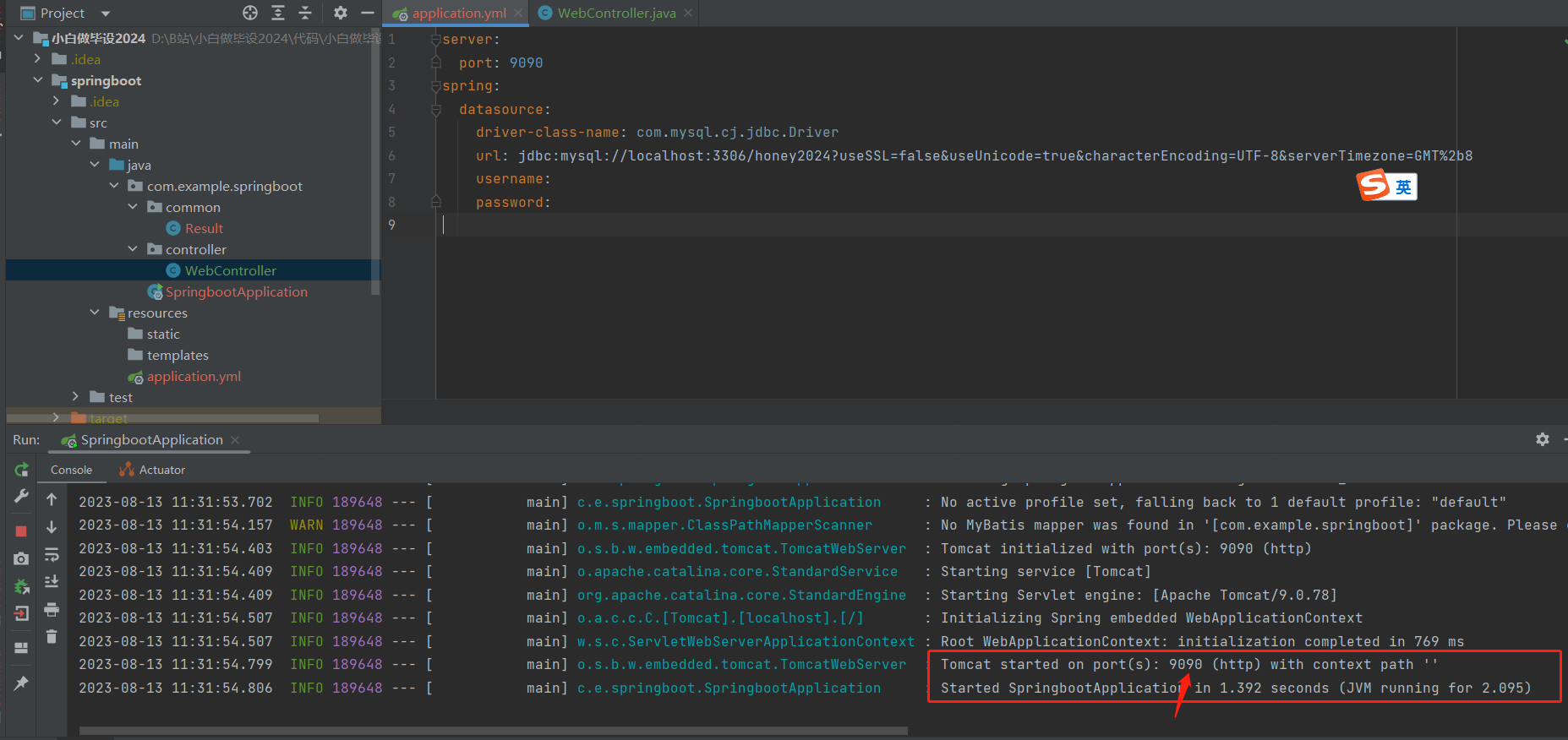Image resolution: width=1568 pixels, height=740 pixels.
Task: Toggle scroll to end of console
Action: click(x=52, y=582)
